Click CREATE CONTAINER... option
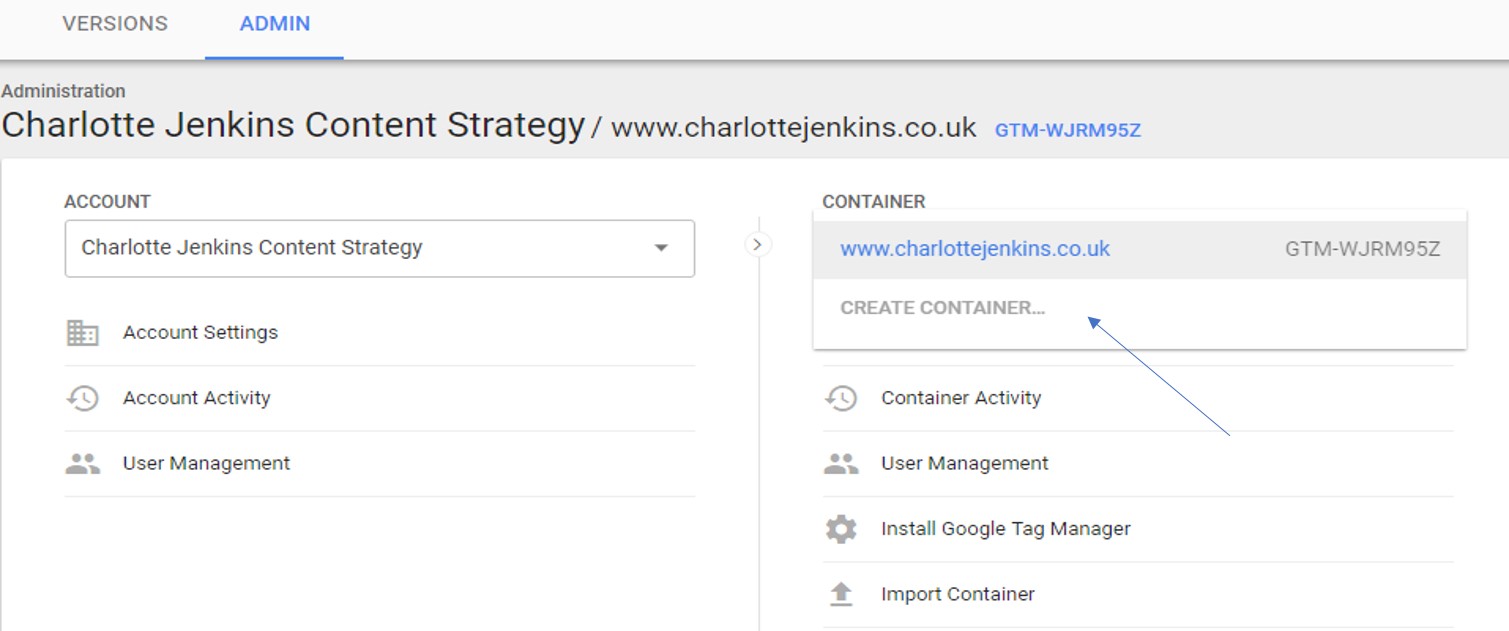The height and width of the screenshot is (631, 1509). point(942,308)
